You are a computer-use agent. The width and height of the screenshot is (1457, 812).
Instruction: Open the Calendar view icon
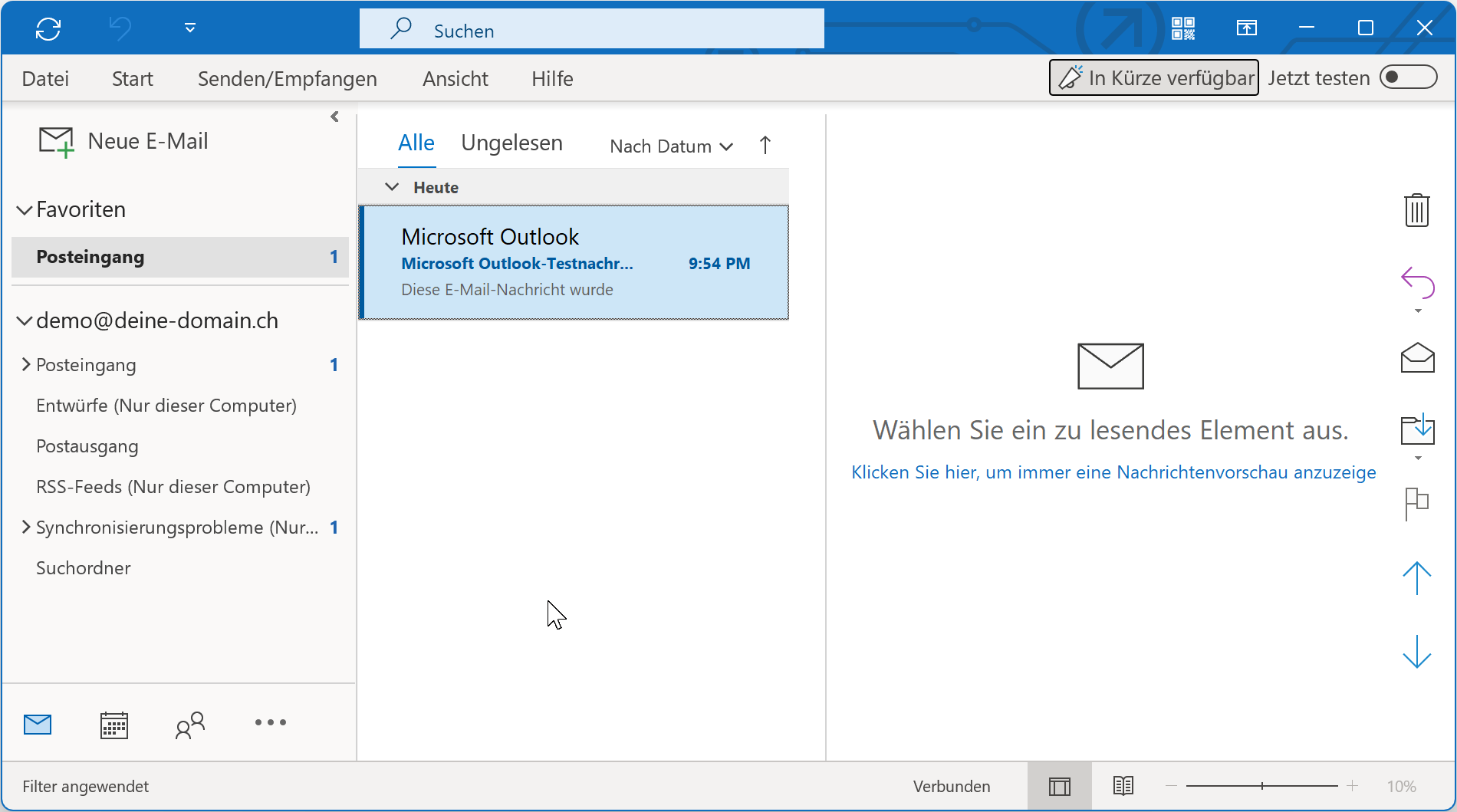click(114, 725)
